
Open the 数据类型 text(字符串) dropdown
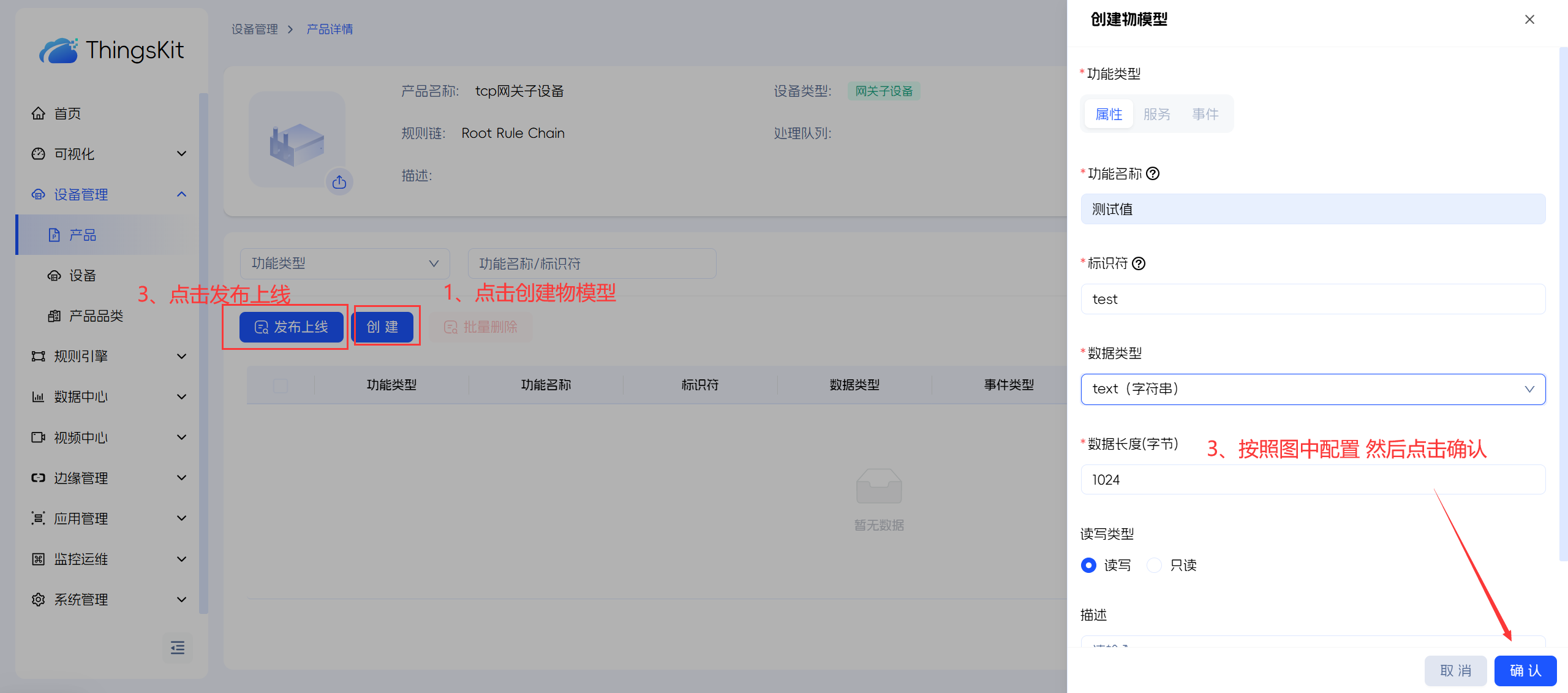[x=1313, y=389]
